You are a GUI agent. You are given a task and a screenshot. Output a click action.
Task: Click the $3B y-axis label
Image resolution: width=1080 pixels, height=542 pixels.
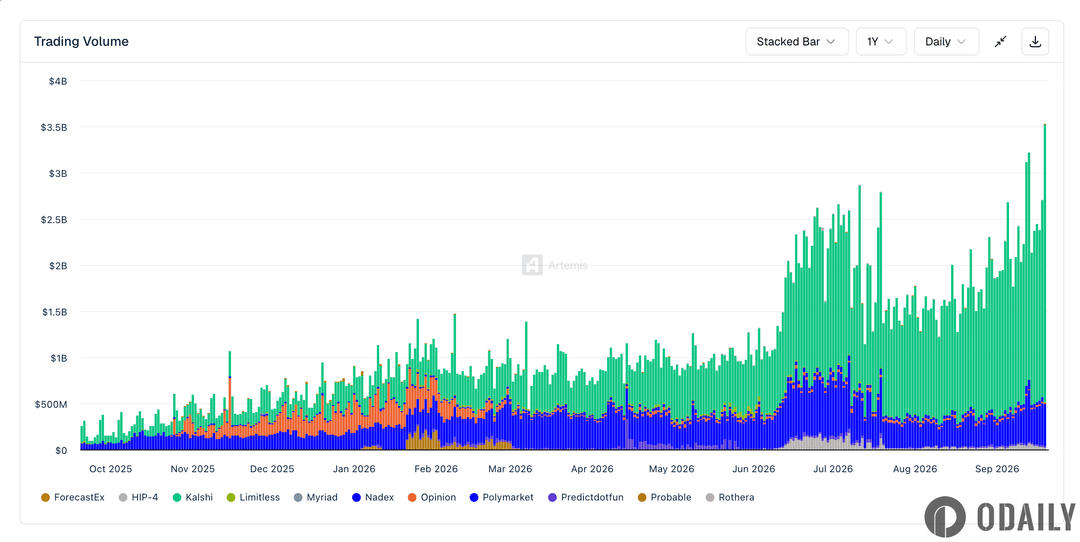(58, 174)
